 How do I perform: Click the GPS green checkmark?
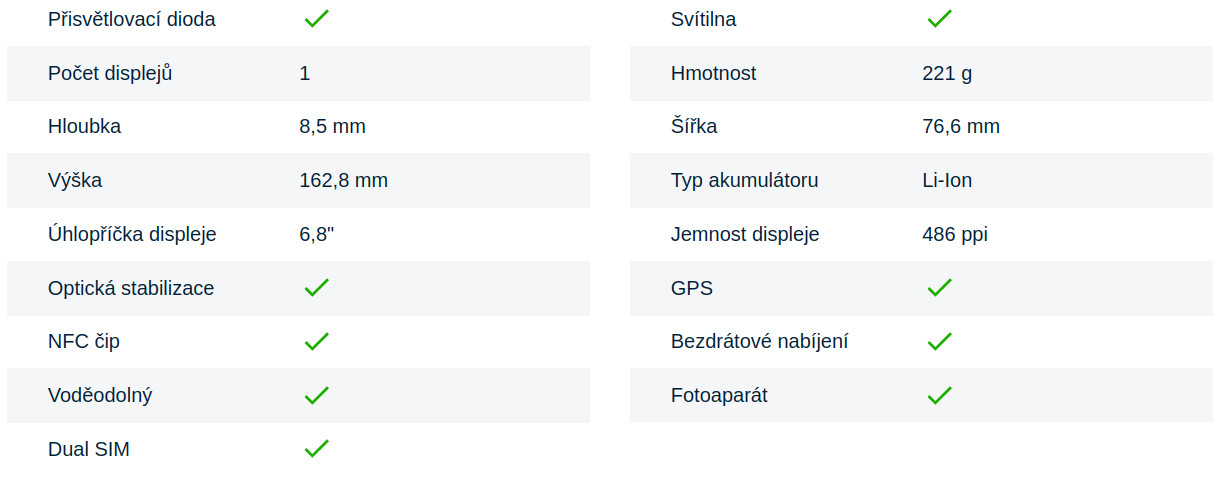(x=939, y=288)
